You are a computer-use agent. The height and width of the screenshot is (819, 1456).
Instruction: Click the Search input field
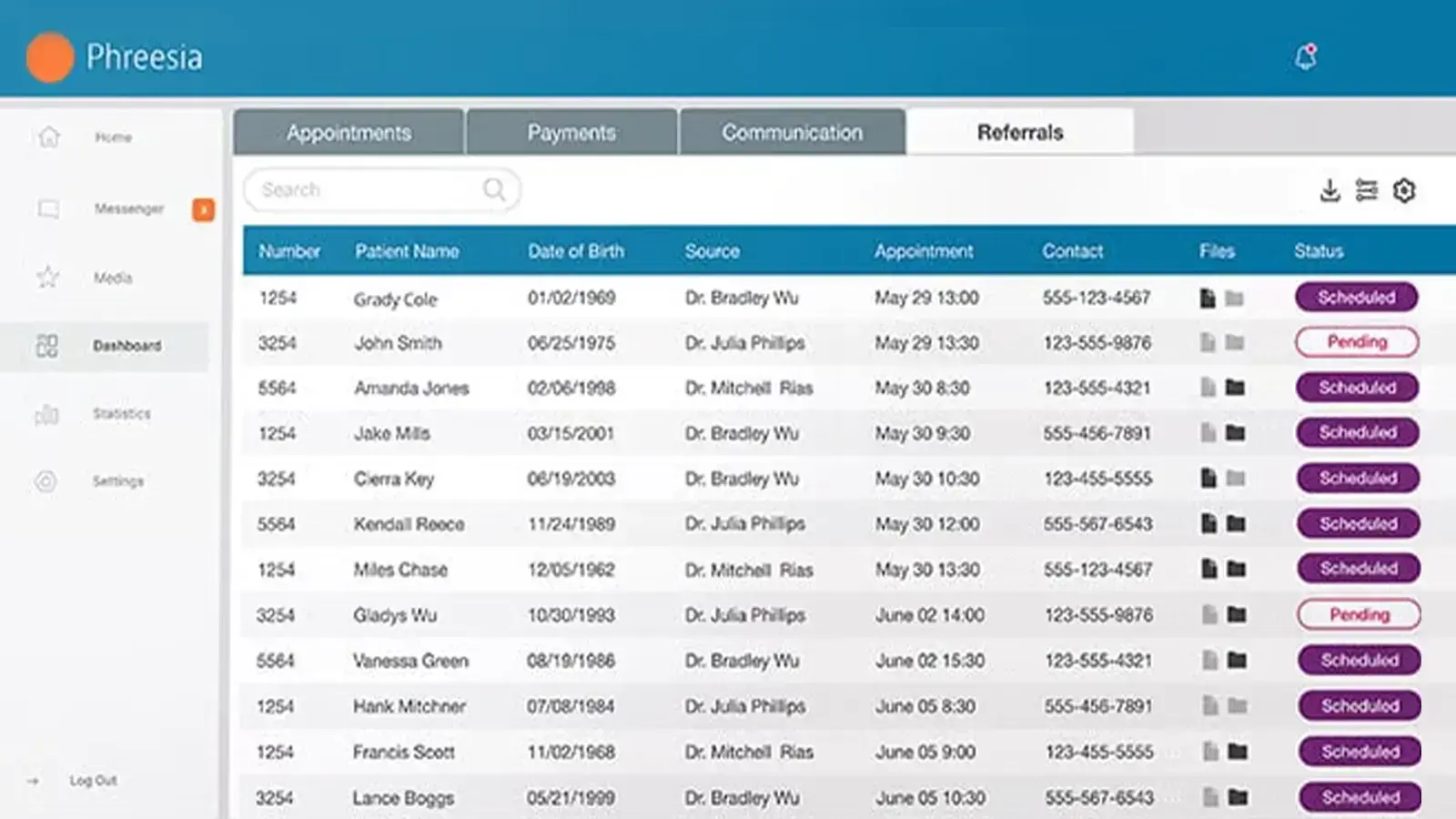pyautogui.click(x=382, y=189)
